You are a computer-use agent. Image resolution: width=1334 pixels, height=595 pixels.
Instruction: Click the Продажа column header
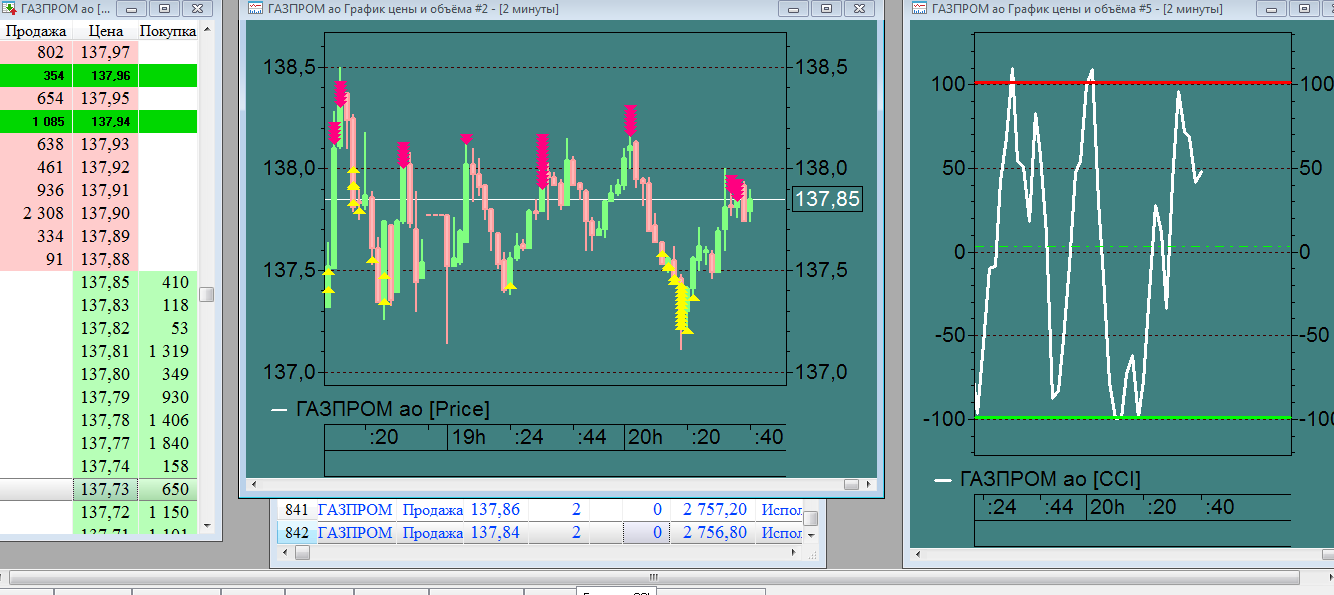point(36,31)
